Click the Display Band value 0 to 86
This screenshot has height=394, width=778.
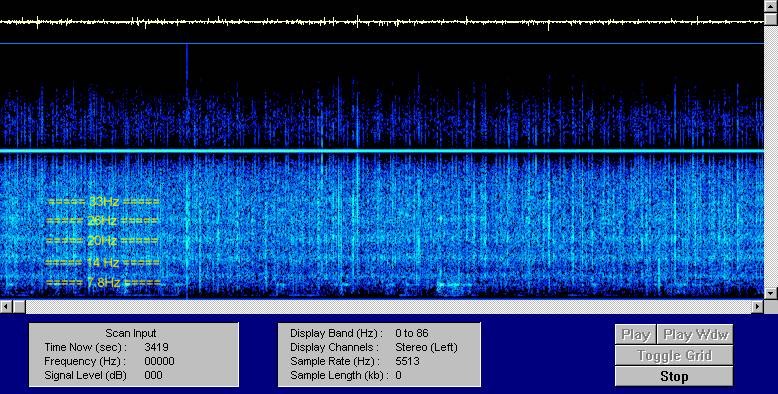(412, 333)
